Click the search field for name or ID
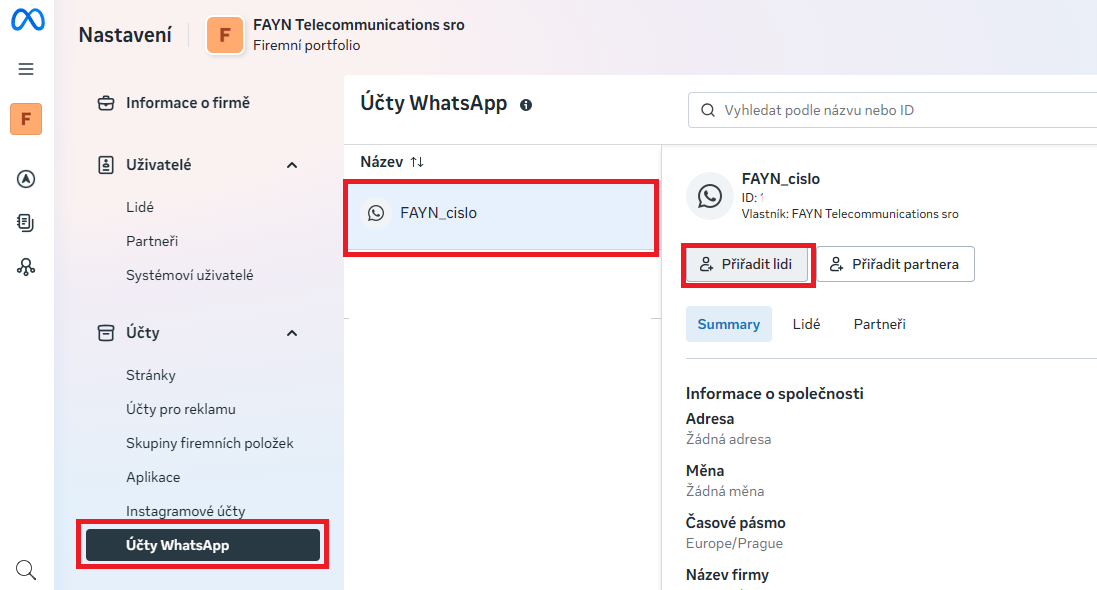Screen dimensions: 1097x590 pos(900,110)
